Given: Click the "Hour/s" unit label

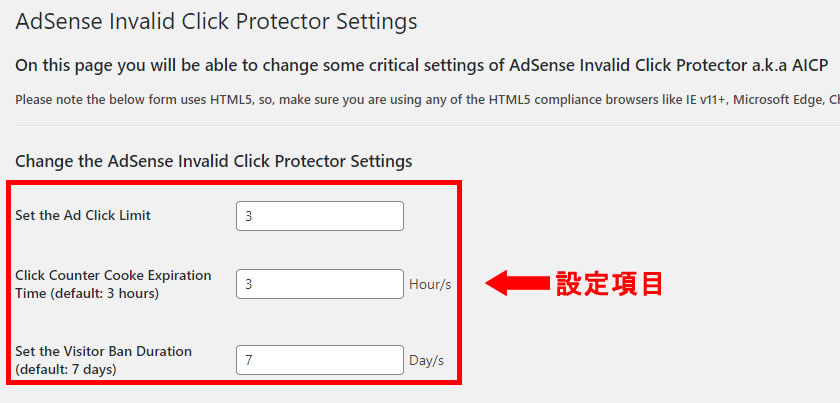Looking at the screenshot, I should (430, 284).
